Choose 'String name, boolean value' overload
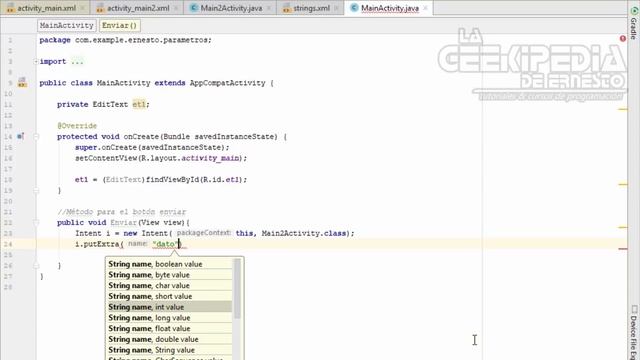This screenshot has width=640, height=360. click(x=170, y=264)
